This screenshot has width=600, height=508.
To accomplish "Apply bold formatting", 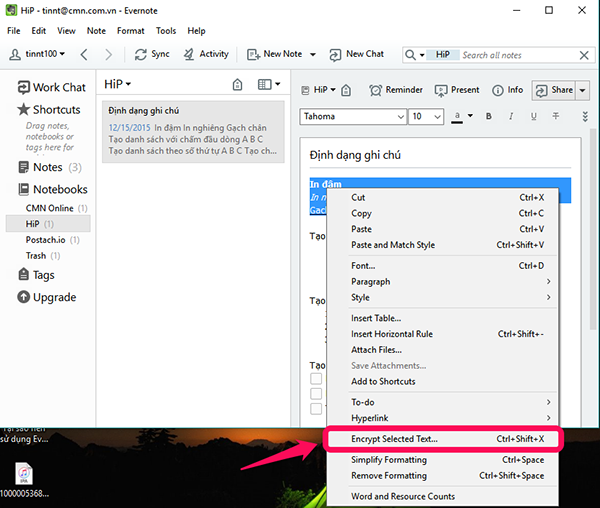I will point(489,116).
